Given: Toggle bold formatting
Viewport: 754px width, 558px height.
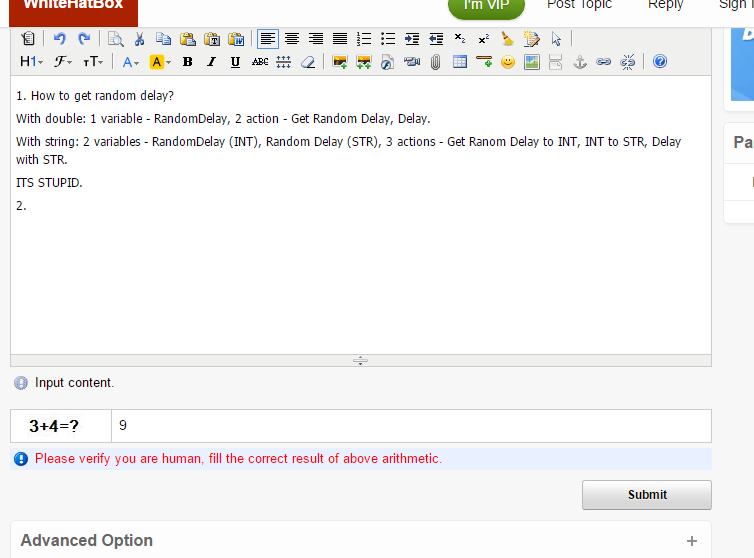Looking at the screenshot, I should 187,62.
